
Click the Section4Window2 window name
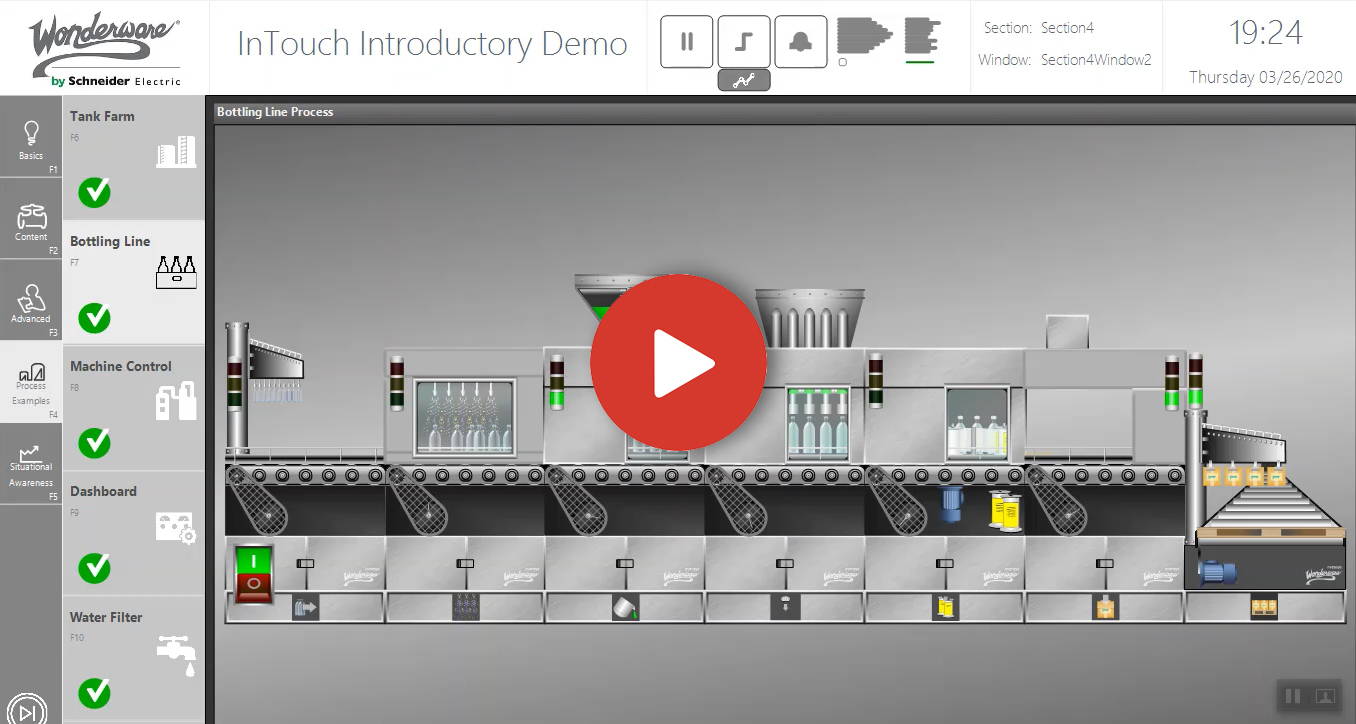coord(1096,60)
